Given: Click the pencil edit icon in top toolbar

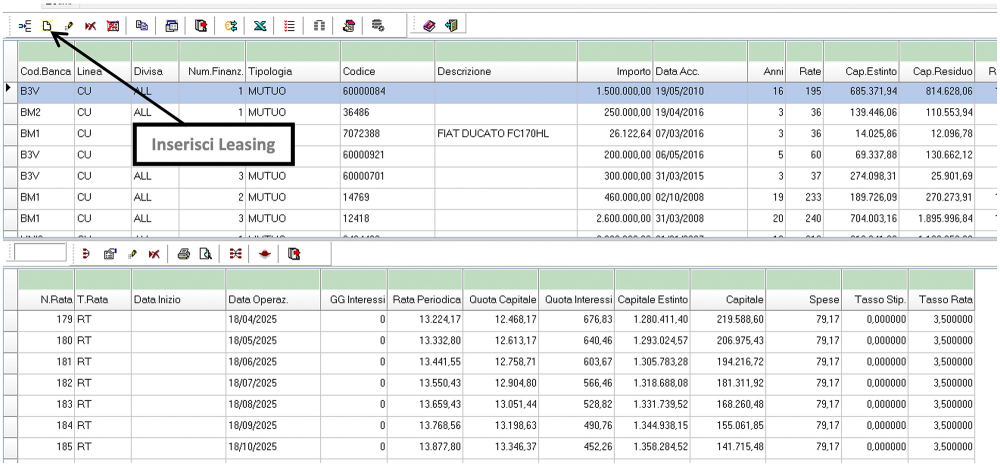Looking at the screenshot, I should [69, 26].
